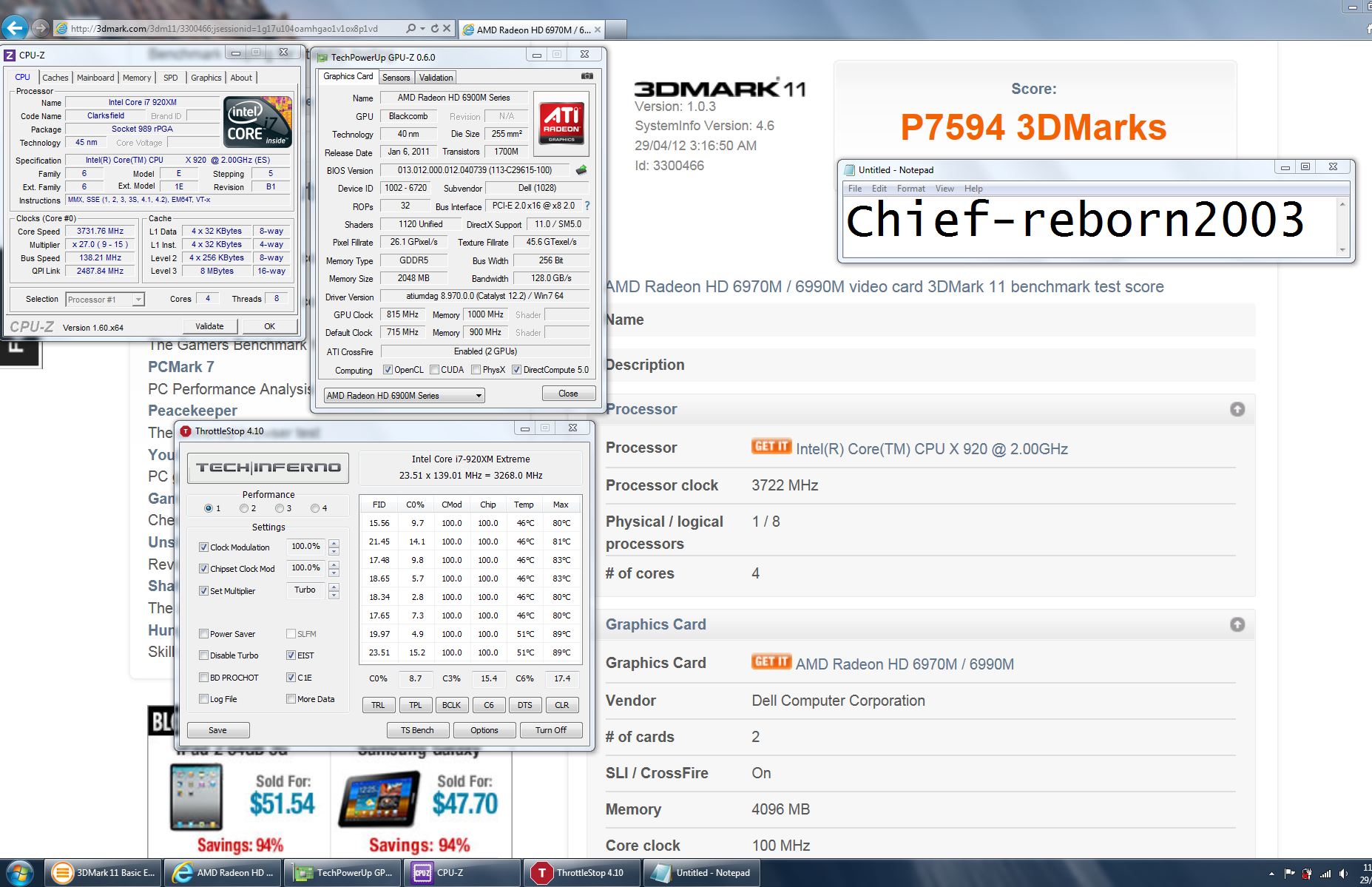Collapse the Processor section on 3DMark page
1372x887 pixels.
point(1237,409)
